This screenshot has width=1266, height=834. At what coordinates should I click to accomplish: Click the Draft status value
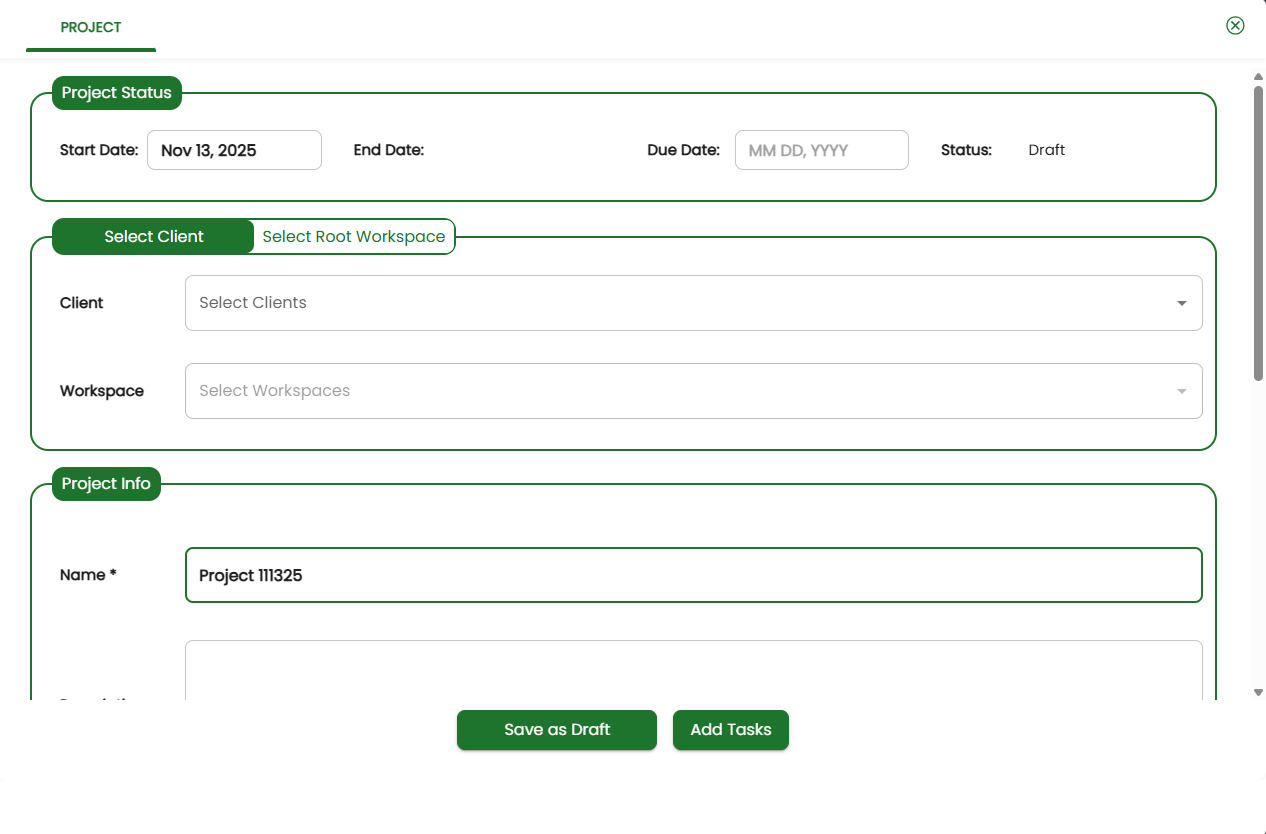coord(1046,150)
